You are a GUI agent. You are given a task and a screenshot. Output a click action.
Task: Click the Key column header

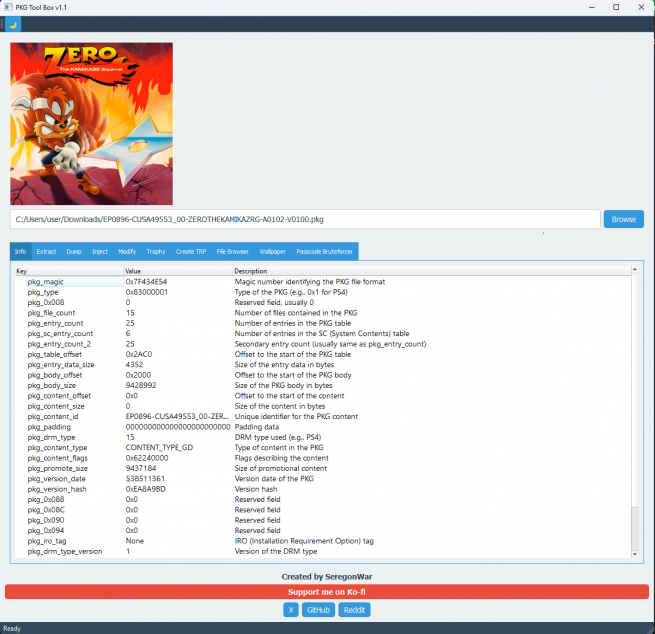tap(69, 271)
